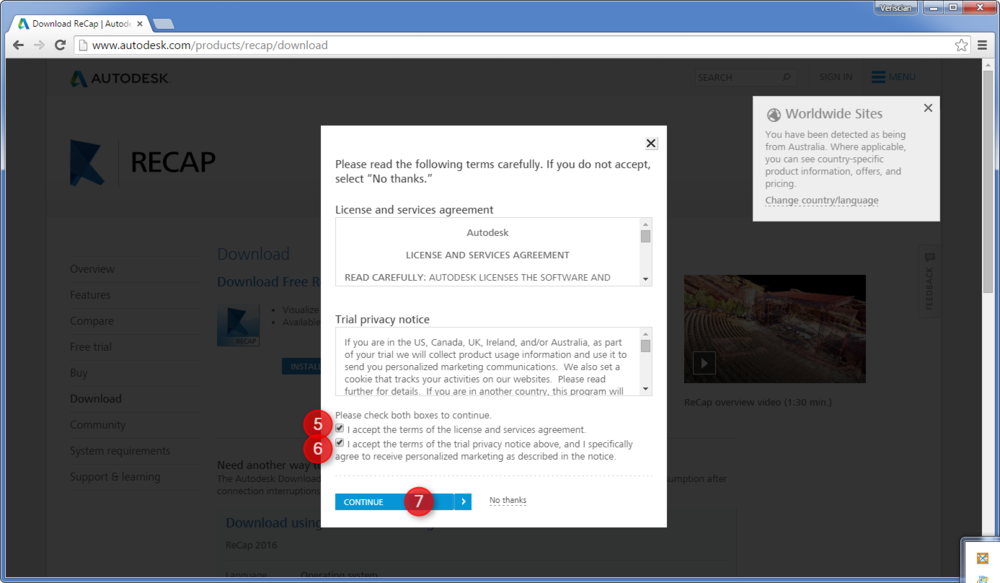Click the 'Trial privacy notice' heading
The image size is (1000, 583).
pos(382,320)
